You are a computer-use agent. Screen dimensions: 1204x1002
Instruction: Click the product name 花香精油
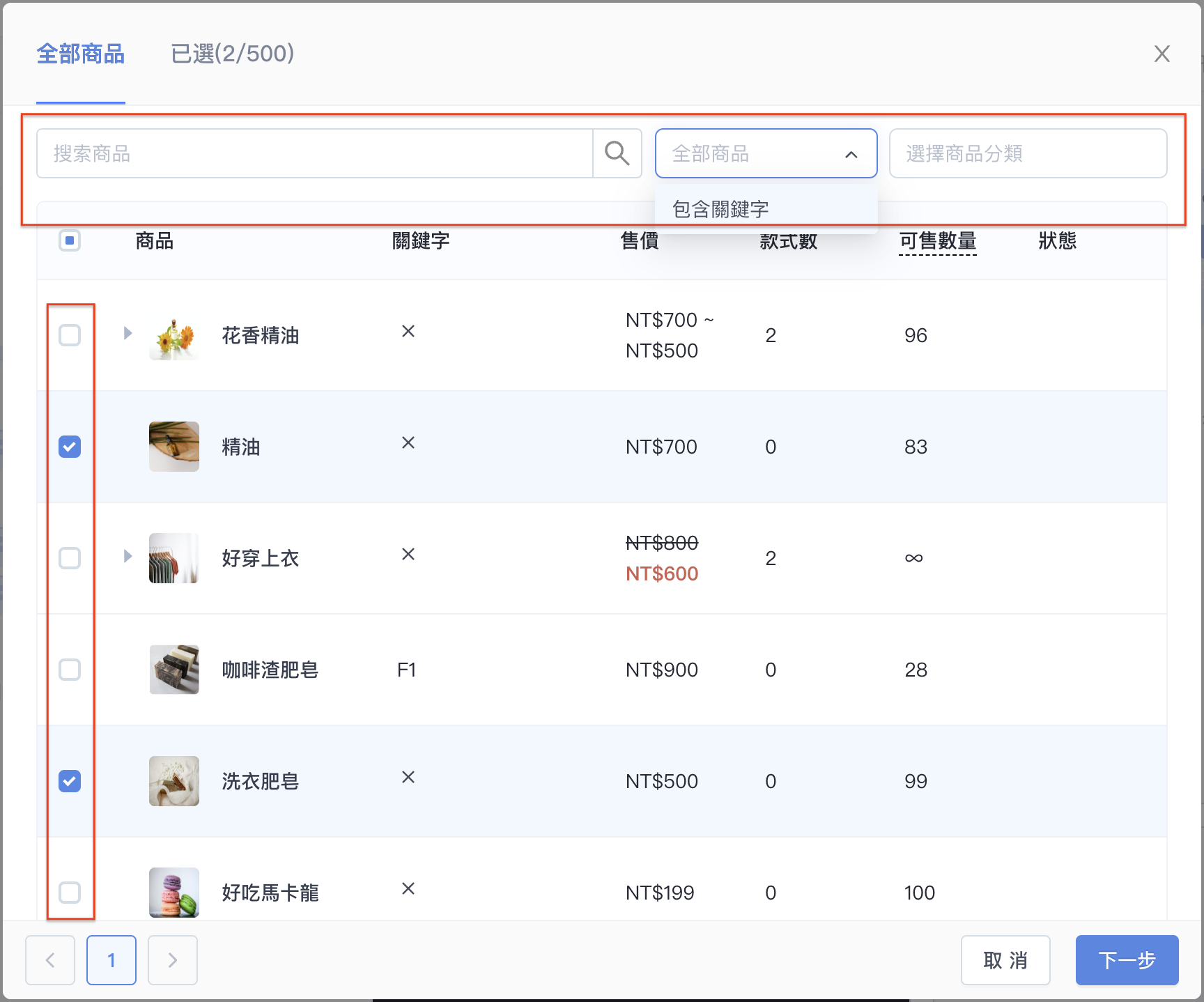261,335
